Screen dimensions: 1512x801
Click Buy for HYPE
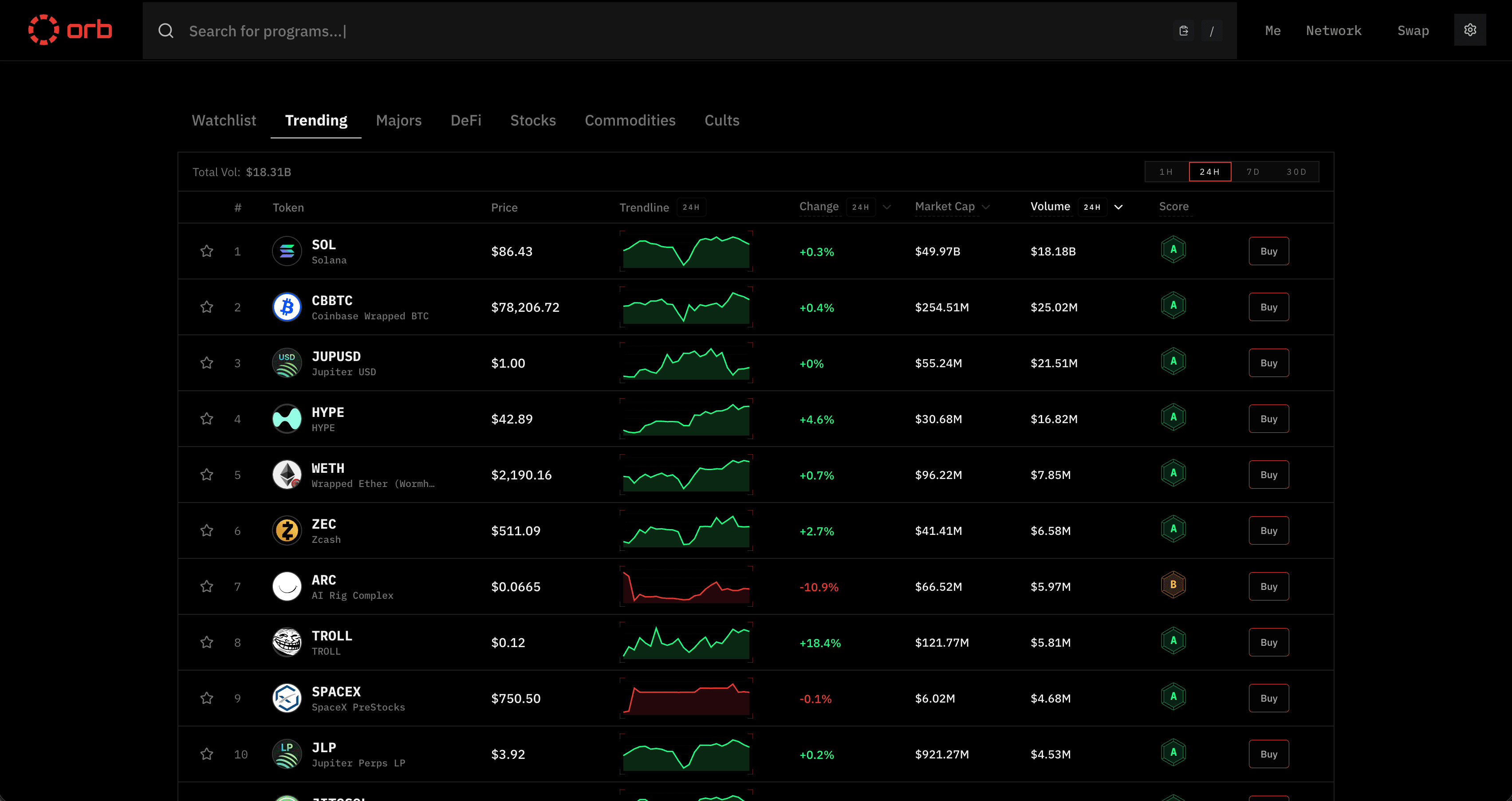pos(1269,419)
